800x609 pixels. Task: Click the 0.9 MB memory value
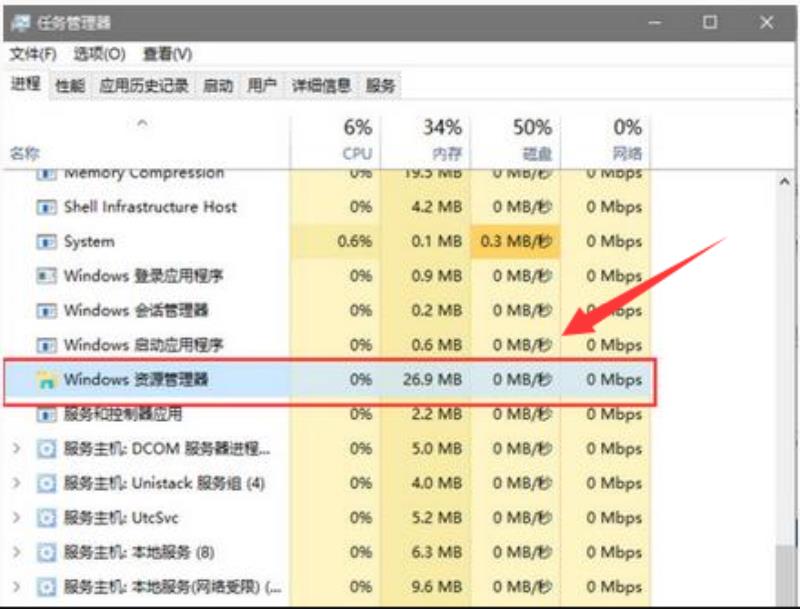tap(437, 276)
